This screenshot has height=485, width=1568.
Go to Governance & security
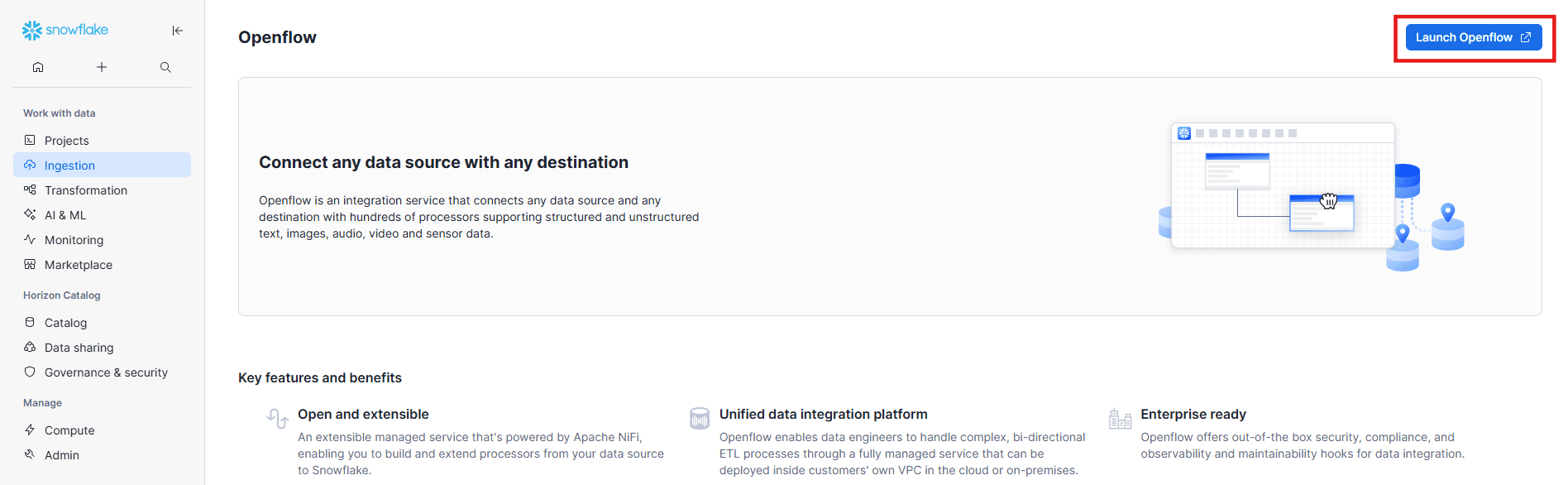[x=106, y=372]
